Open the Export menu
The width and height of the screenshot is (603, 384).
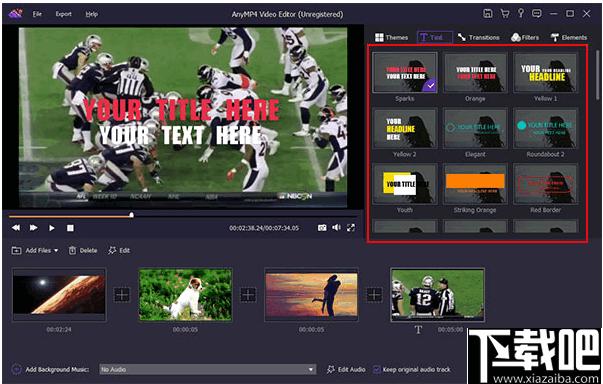(63, 14)
